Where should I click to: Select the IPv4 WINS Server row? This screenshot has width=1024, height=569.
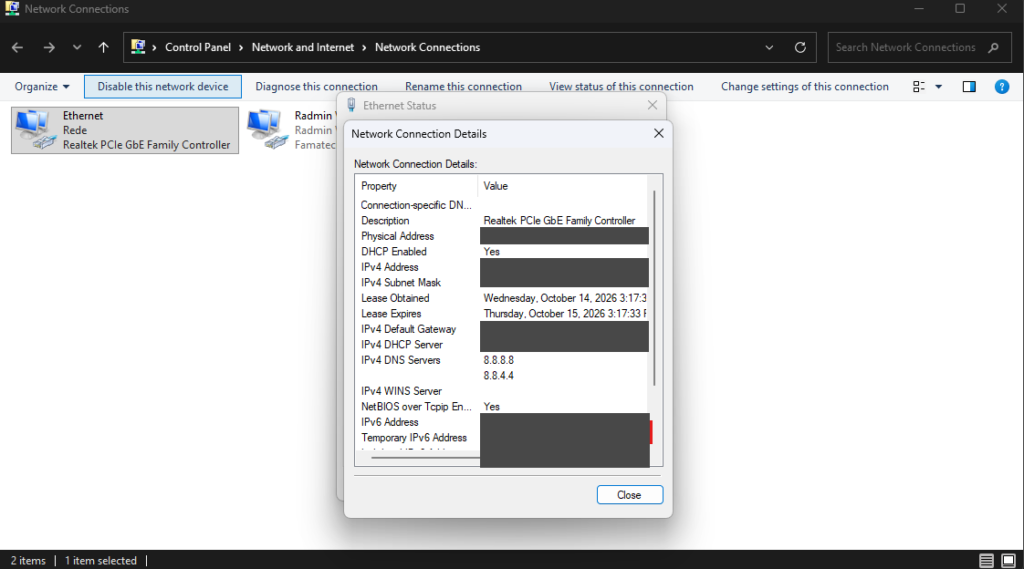coord(502,391)
